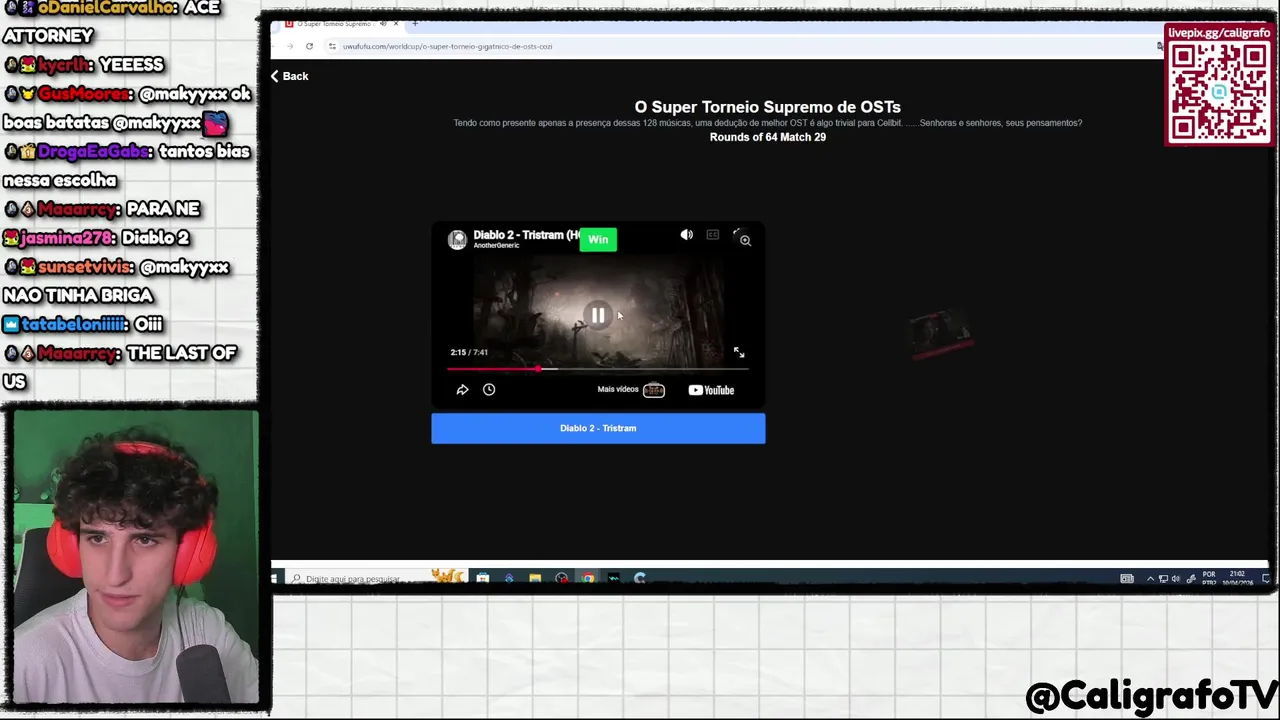The image size is (1280, 720).
Task: Go Back with the chevron link
Action: [x=289, y=76]
